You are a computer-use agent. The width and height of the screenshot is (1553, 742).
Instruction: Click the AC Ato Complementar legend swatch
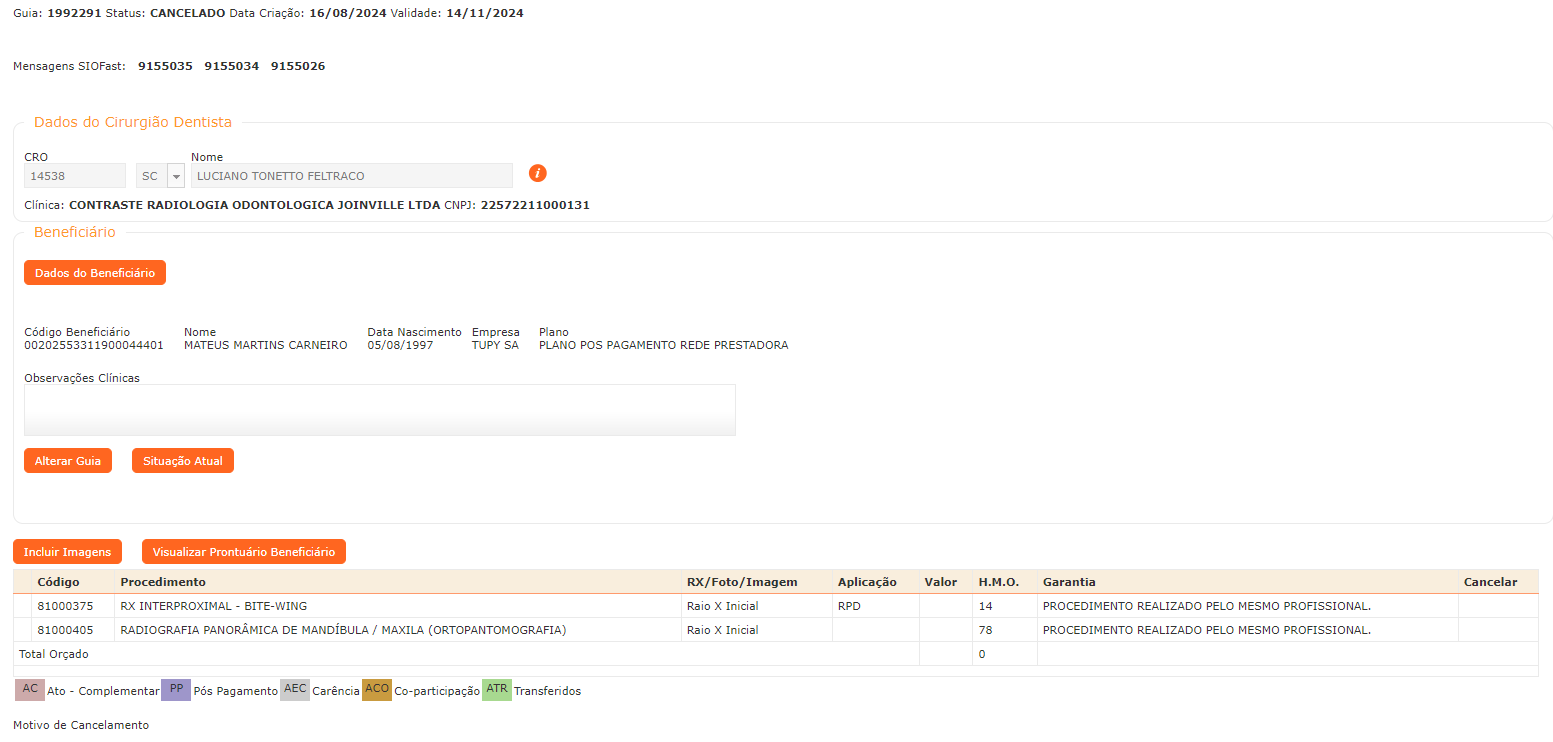[x=30, y=690]
